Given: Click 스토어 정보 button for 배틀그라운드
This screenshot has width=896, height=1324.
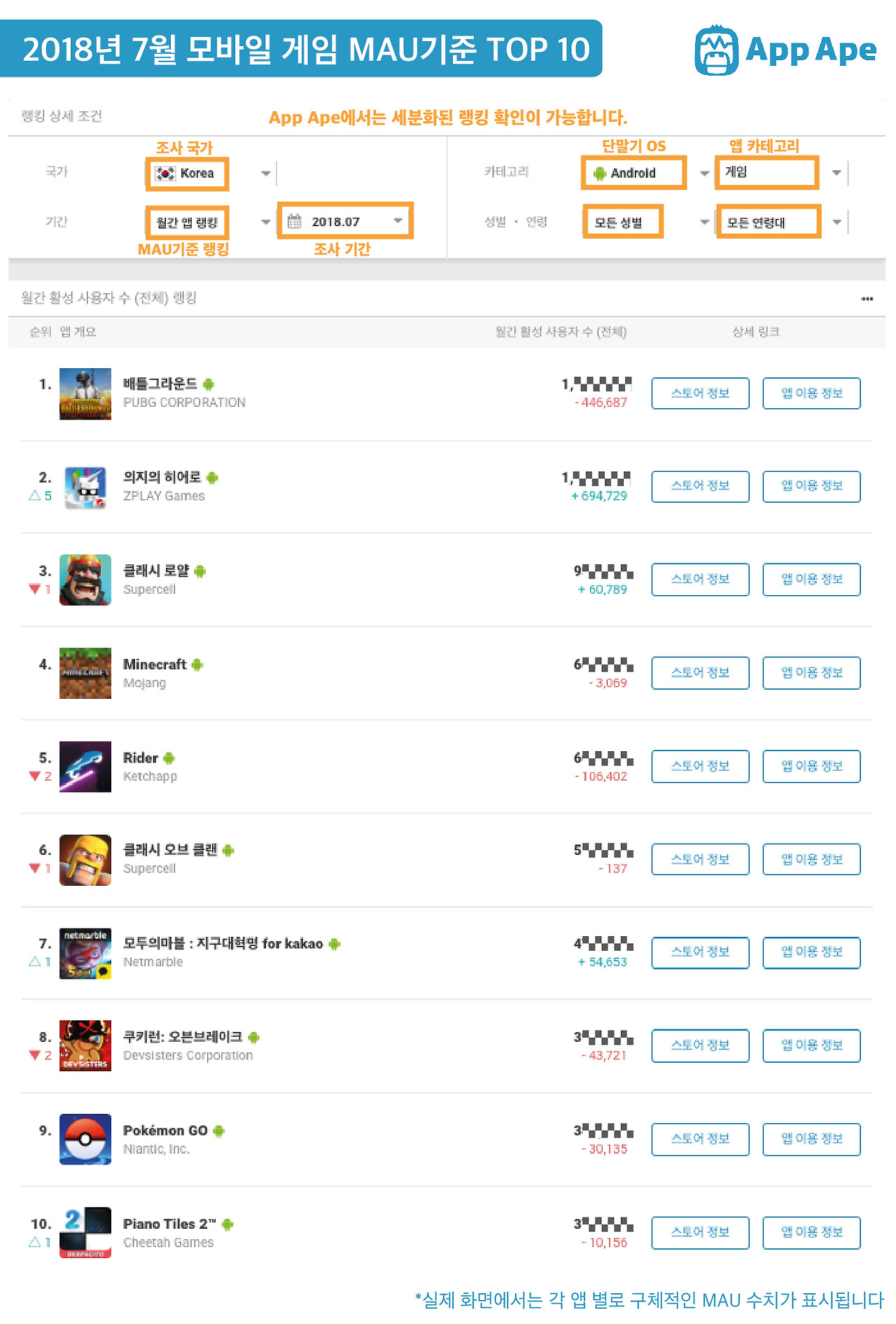Looking at the screenshot, I should [x=700, y=393].
